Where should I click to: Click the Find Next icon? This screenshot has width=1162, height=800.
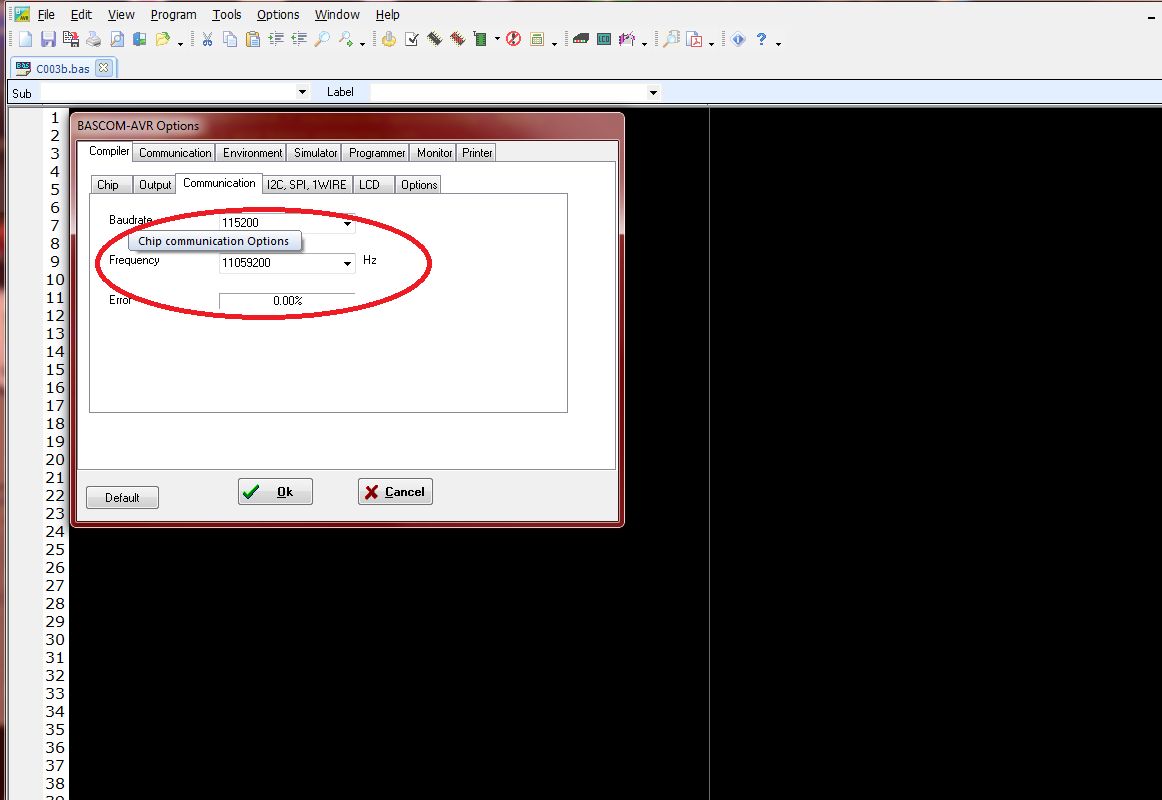(345, 39)
